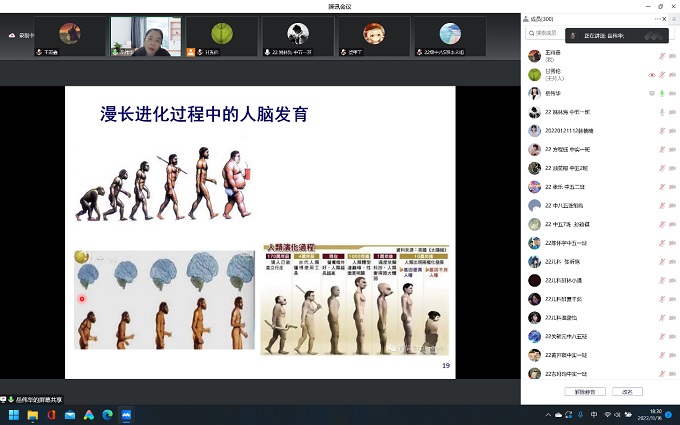Click the red eye icon beside 甘雨松

[x=651, y=75]
